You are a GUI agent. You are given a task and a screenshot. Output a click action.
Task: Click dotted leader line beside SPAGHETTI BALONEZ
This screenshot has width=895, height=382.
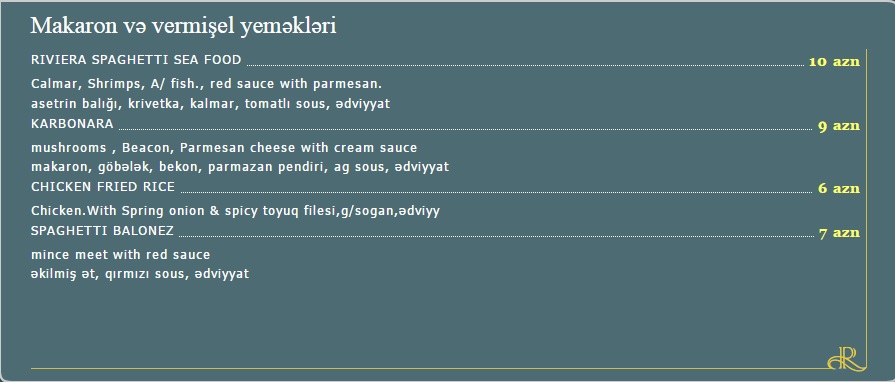click(496, 236)
